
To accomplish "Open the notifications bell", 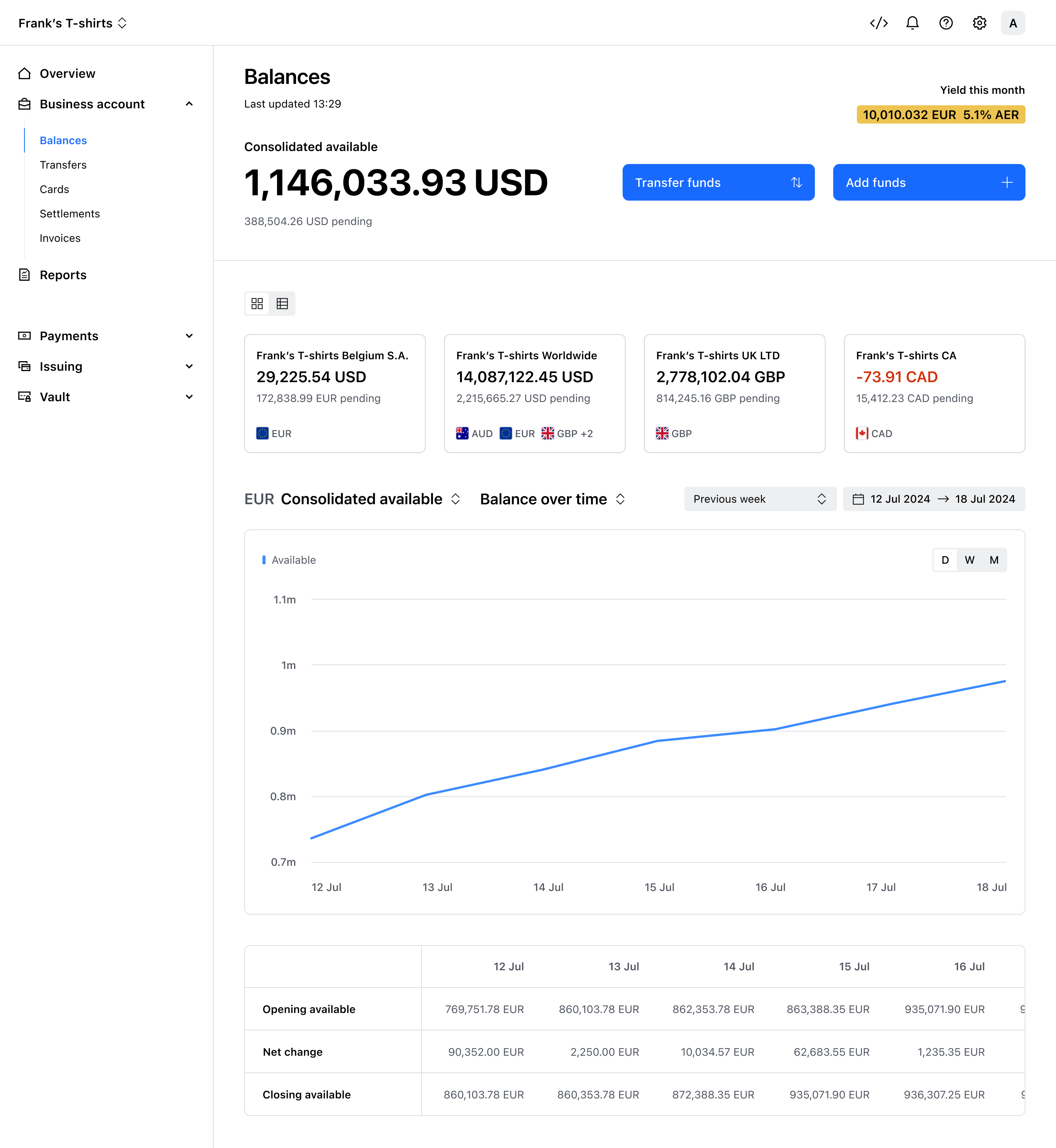I will pyautogui.click(x=913, y=23).
